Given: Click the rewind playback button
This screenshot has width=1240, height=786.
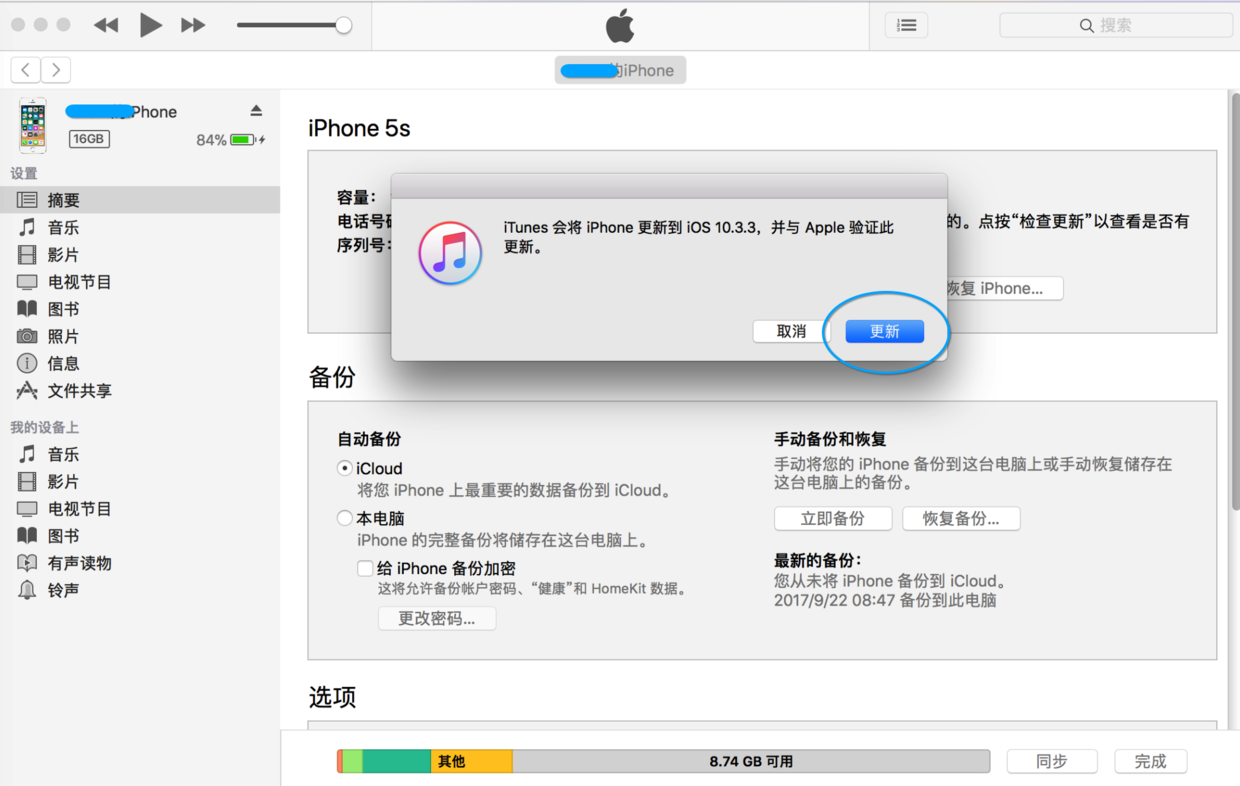Looking at the screenshot, I should (106, 25).
